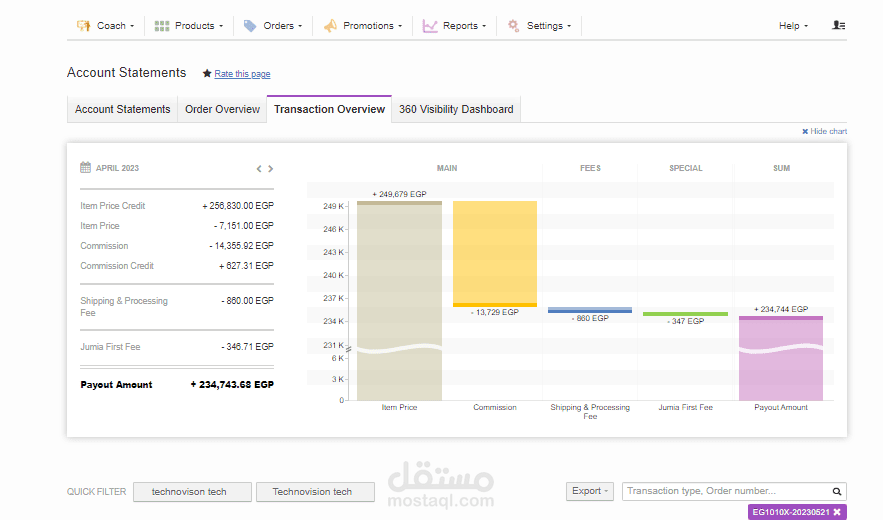This screenshot has height=520, width=883.
Task: Click the star icon beside Rate this page
Action: tap(207, 73)
